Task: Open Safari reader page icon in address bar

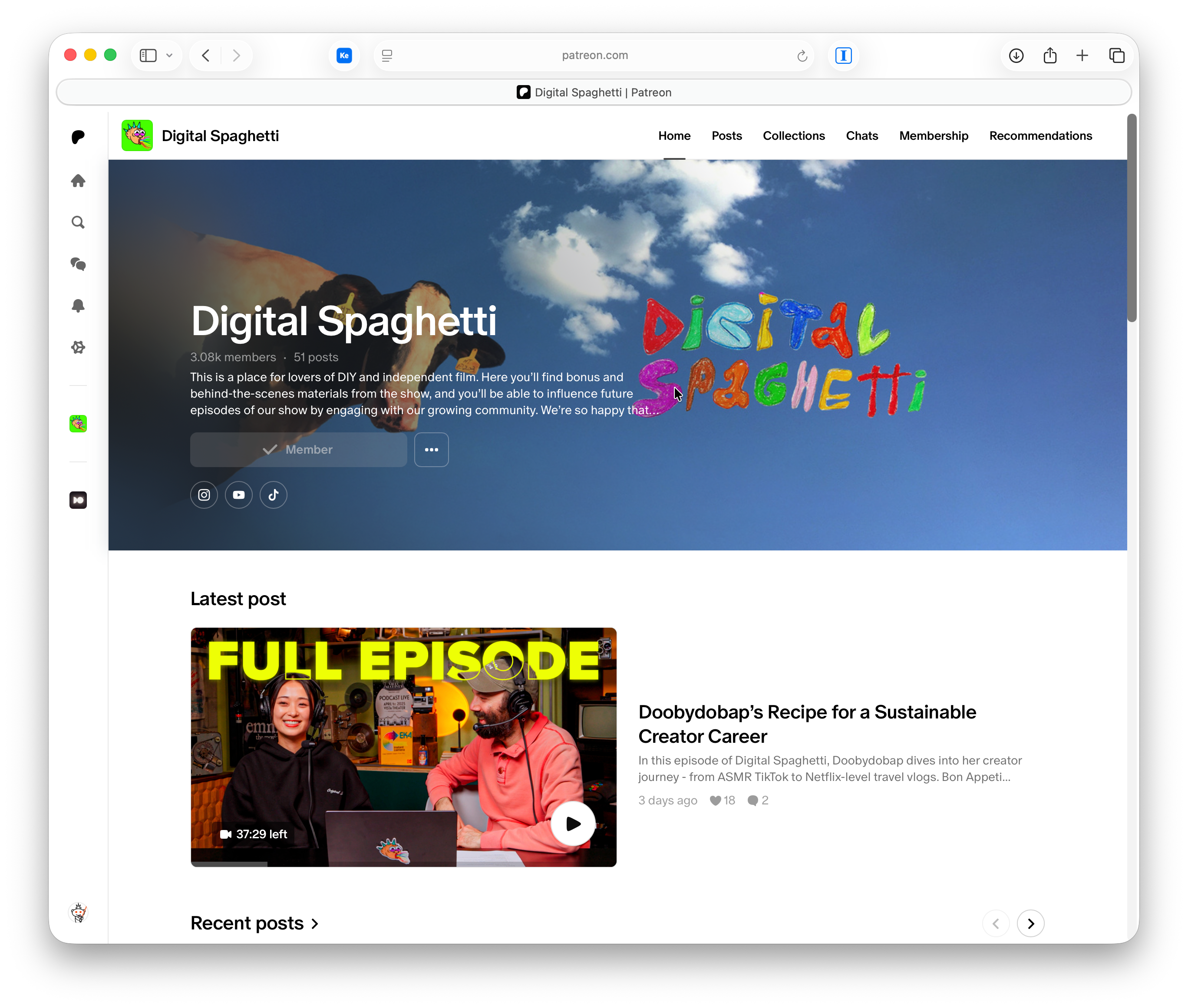Action: click(x=387, y=56)
